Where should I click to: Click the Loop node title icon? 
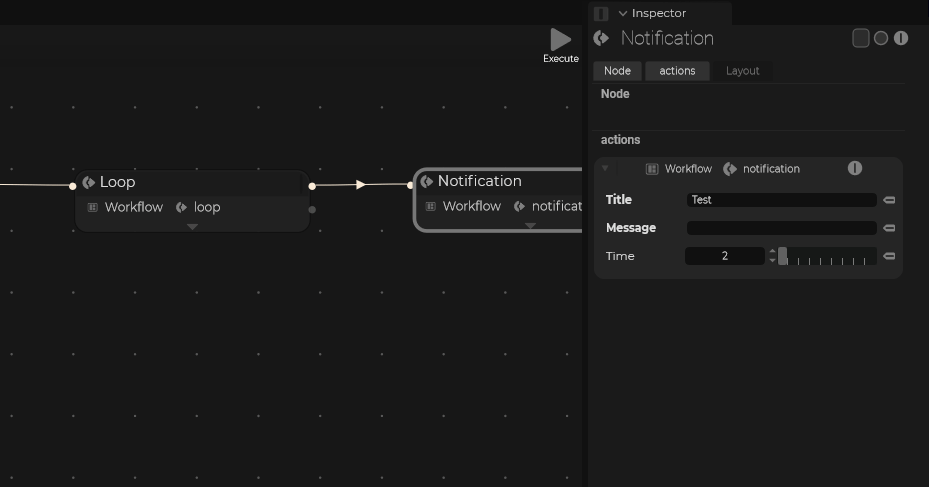coord(89,182)
